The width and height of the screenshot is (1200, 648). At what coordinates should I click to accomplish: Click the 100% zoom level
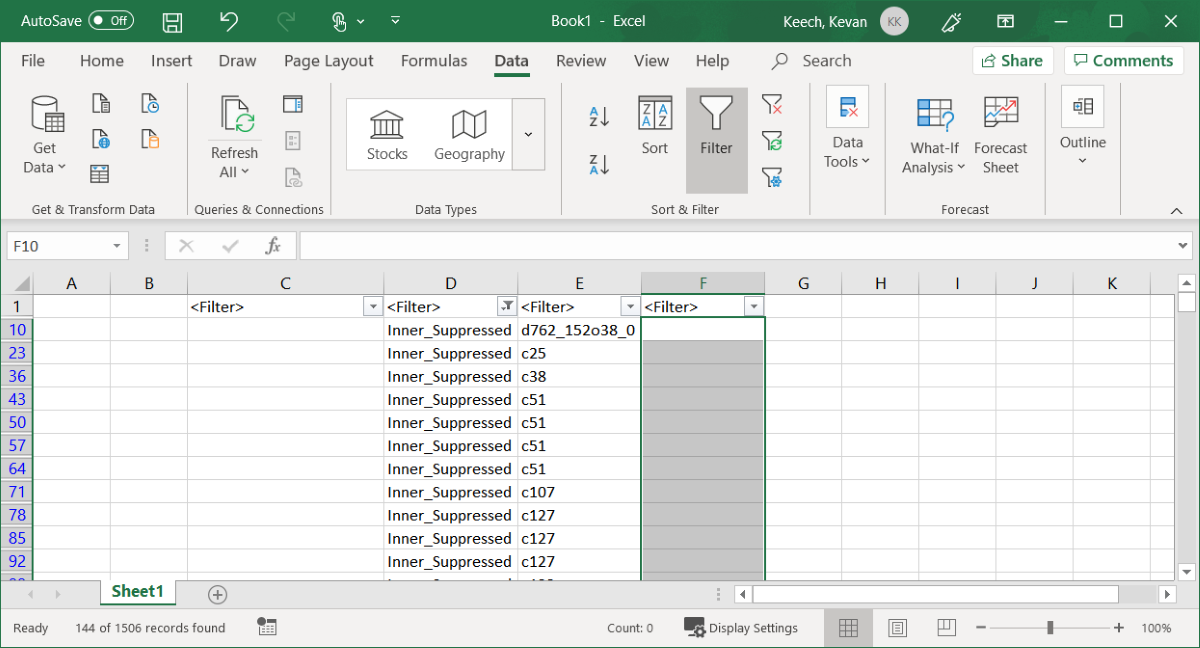point(1156,628)
